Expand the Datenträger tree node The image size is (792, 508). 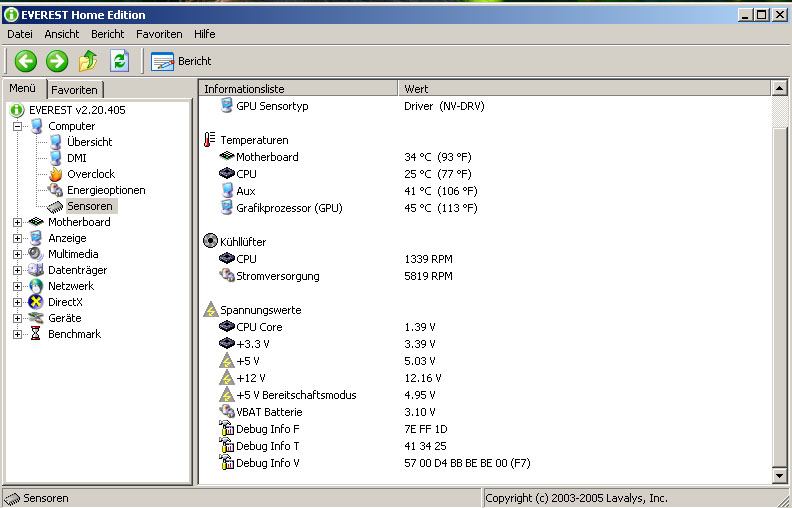click(x=17, y=270)
